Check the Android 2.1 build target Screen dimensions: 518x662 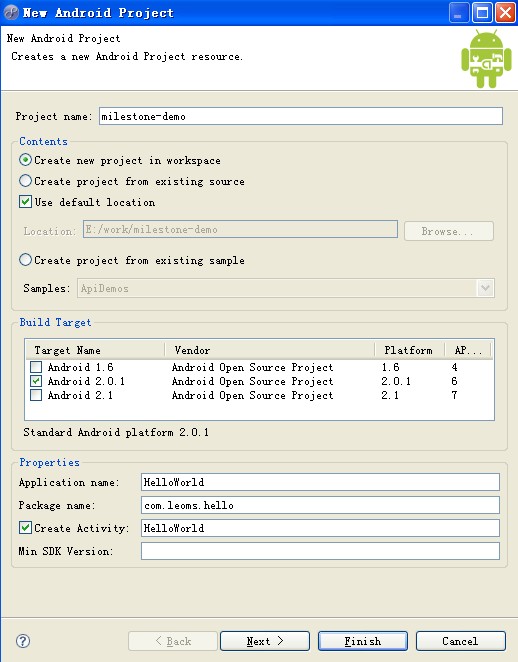[x=36, y=395]
